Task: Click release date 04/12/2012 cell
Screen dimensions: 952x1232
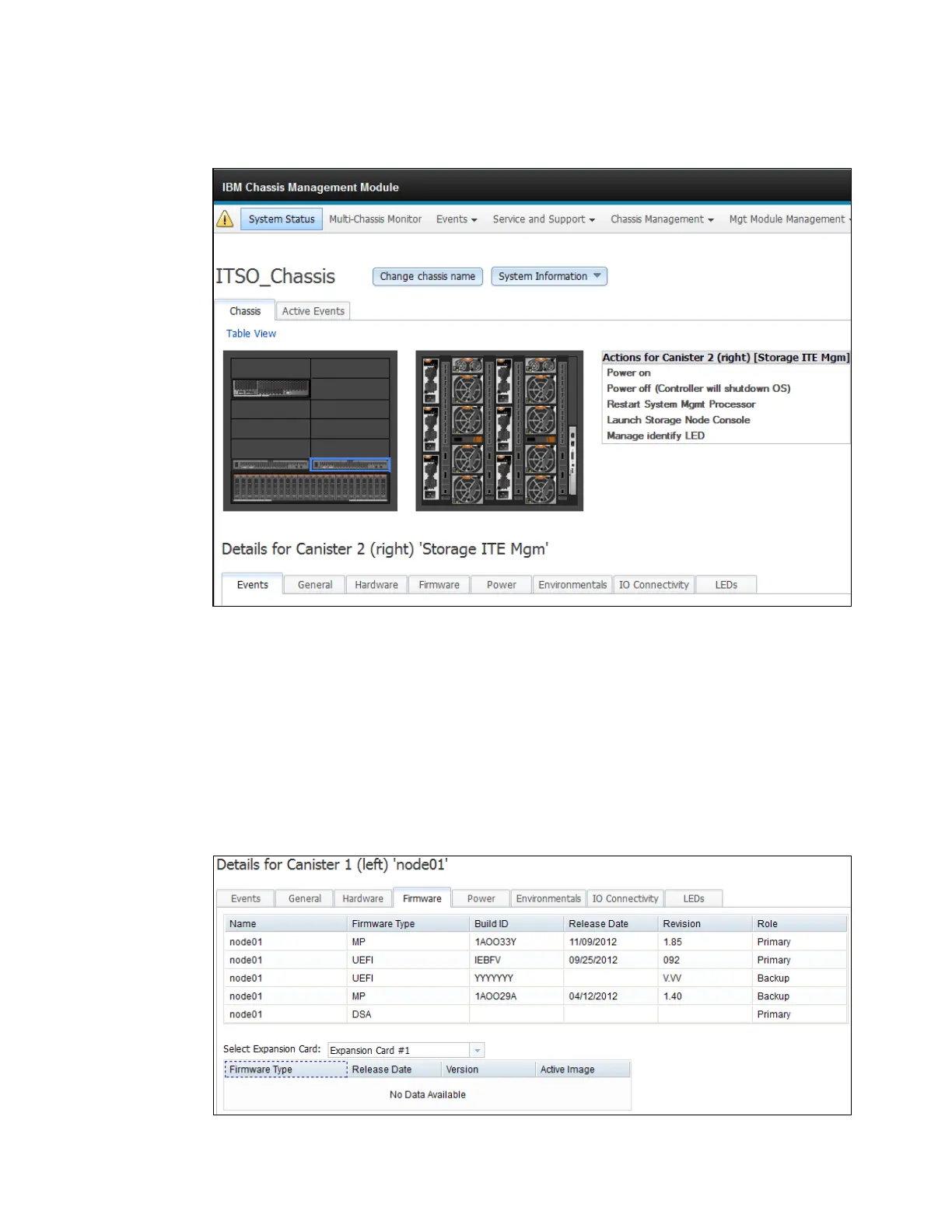Action: coord(611,996)
